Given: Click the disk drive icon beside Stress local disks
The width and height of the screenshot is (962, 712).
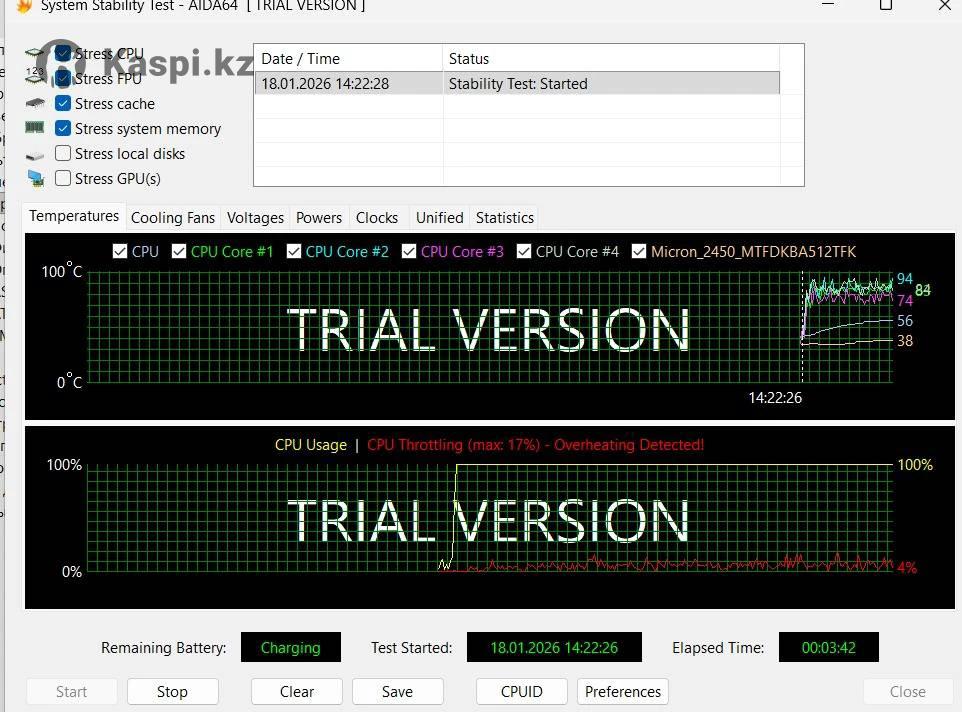Looking at the screenshot, I should (35, 154).
